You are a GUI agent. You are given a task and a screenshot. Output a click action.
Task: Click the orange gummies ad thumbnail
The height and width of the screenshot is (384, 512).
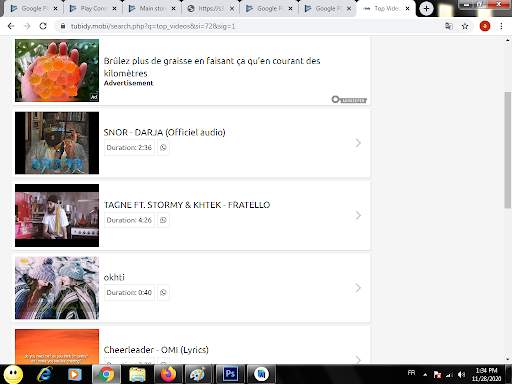point(57,70)
